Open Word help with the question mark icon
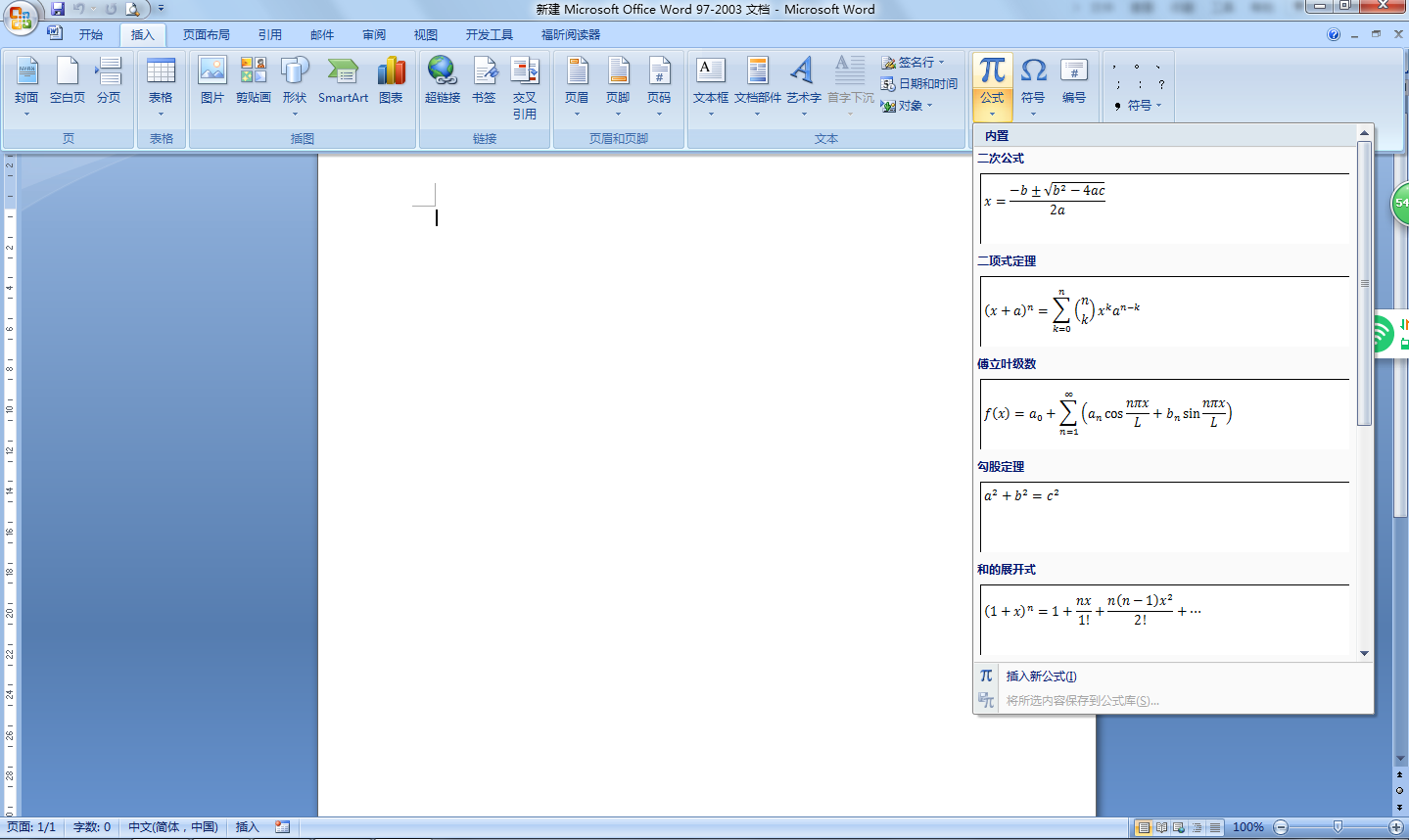1409x840 pixels. (x=1334, y=34)
